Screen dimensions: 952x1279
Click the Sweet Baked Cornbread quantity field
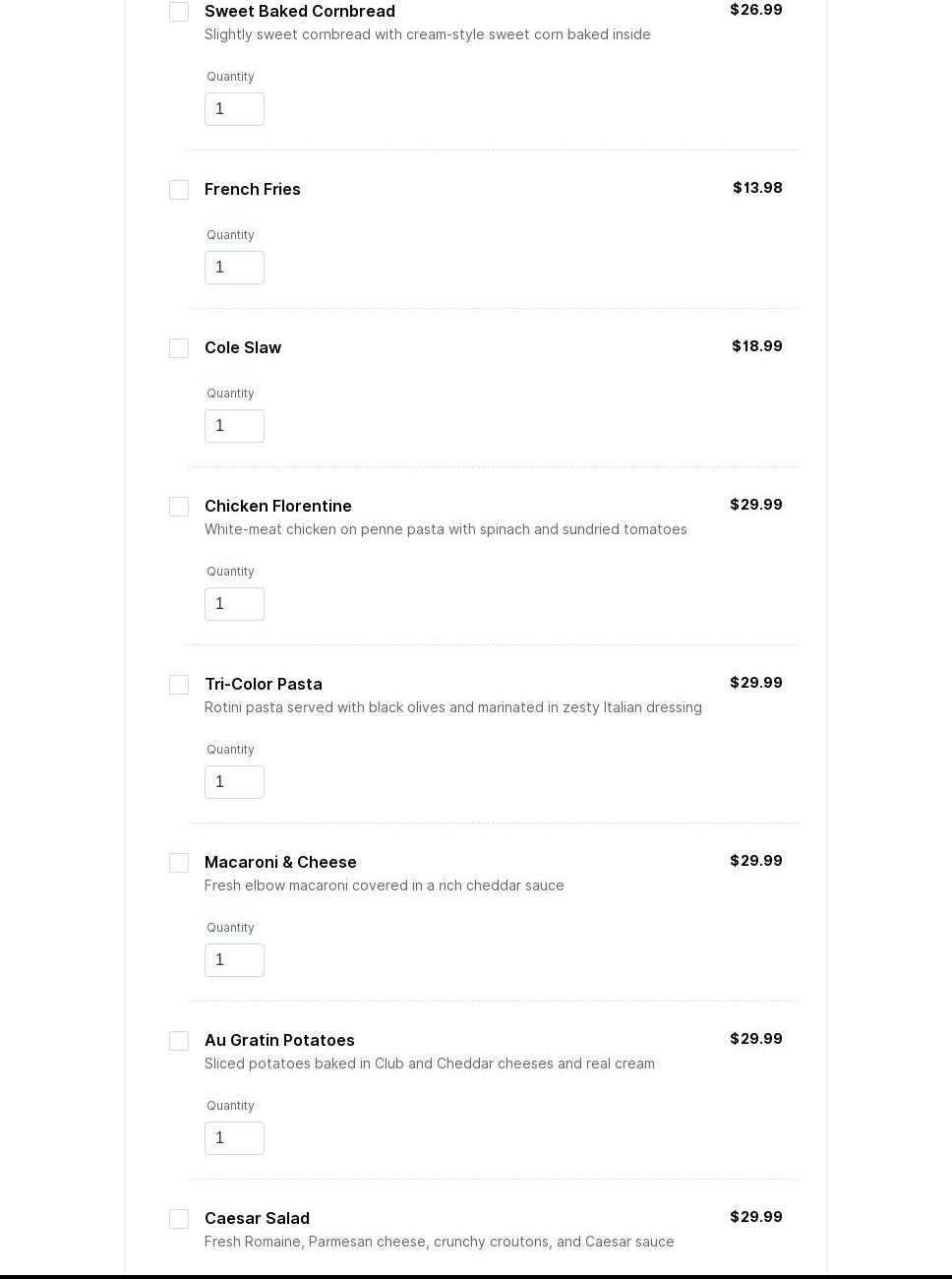pyautogui.click(x=234, y=109)
